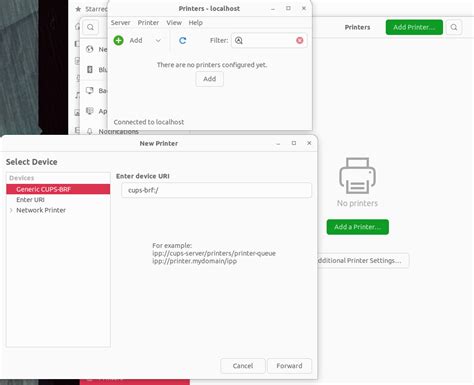Click the green Add a Printer... button
The image size is (474, 385).
tap(357, 227)
